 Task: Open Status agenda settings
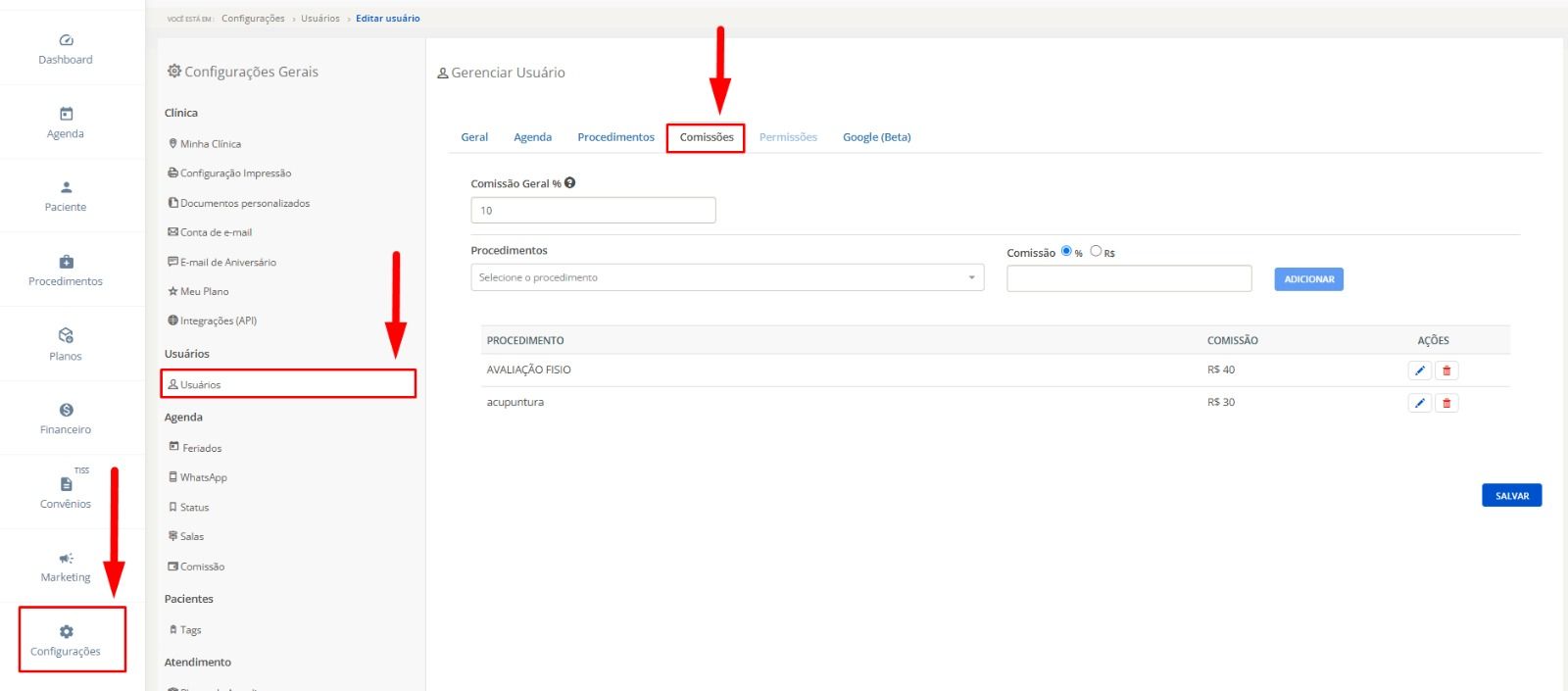tap(189, 507)
